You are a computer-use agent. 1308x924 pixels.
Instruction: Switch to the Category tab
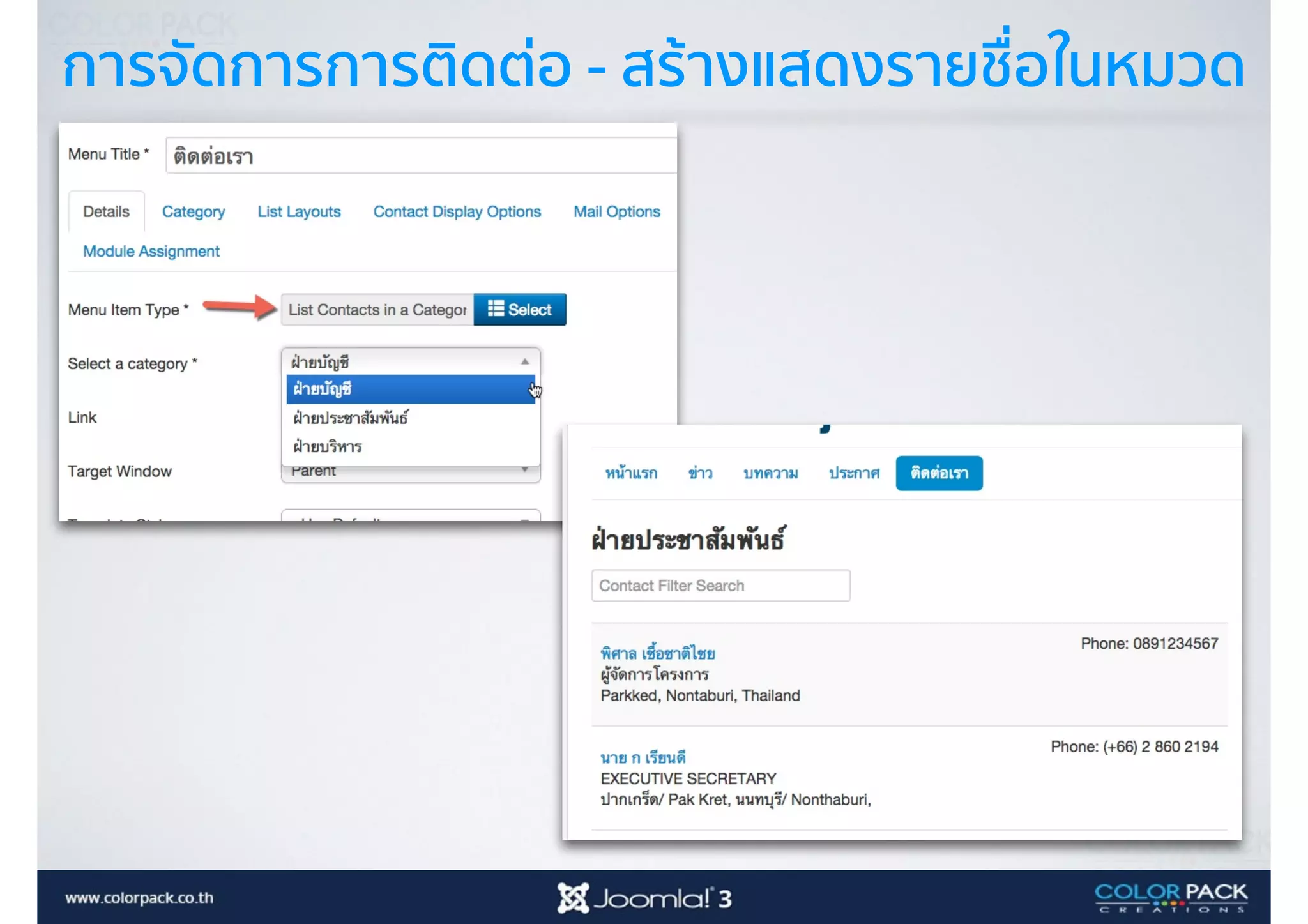[x=194, y=211]
